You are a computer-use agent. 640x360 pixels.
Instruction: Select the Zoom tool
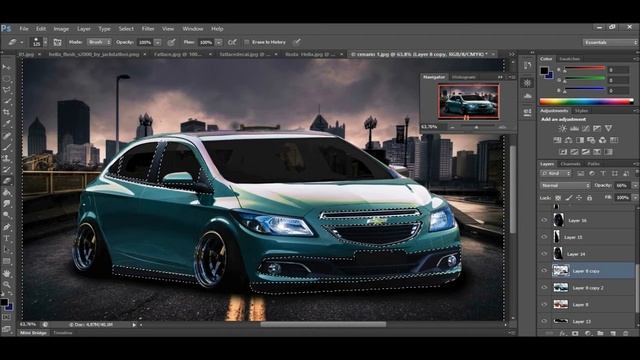click(x=7, y=284)
